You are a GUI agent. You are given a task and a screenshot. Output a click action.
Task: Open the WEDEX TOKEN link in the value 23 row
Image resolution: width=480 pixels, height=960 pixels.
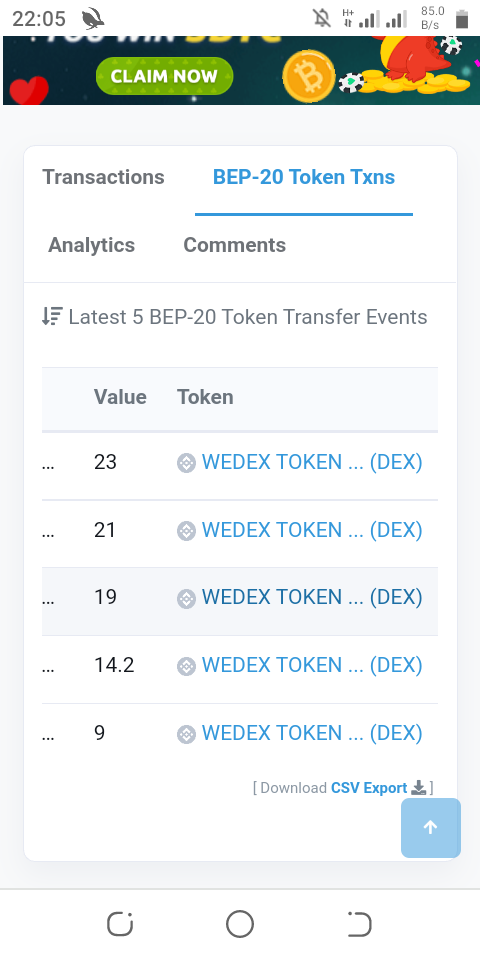pos(312,462)
